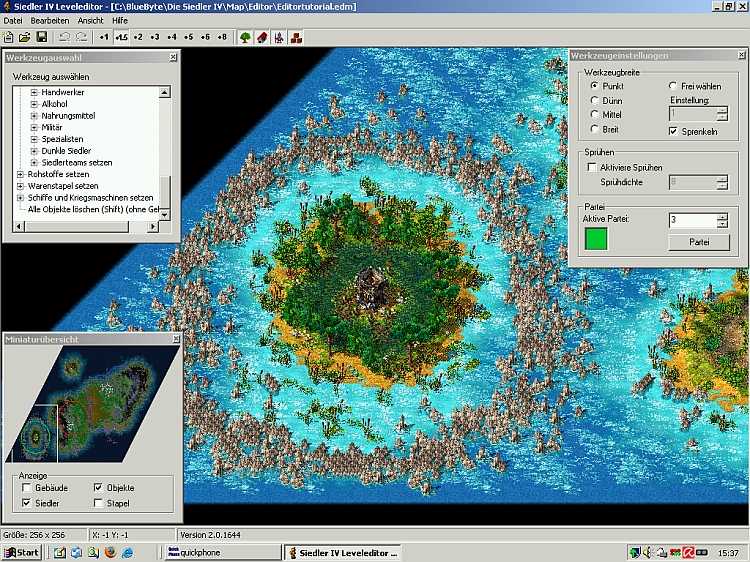750x562 pixels.
Task: Set zoom level to 5
Action: coord(188,37)
